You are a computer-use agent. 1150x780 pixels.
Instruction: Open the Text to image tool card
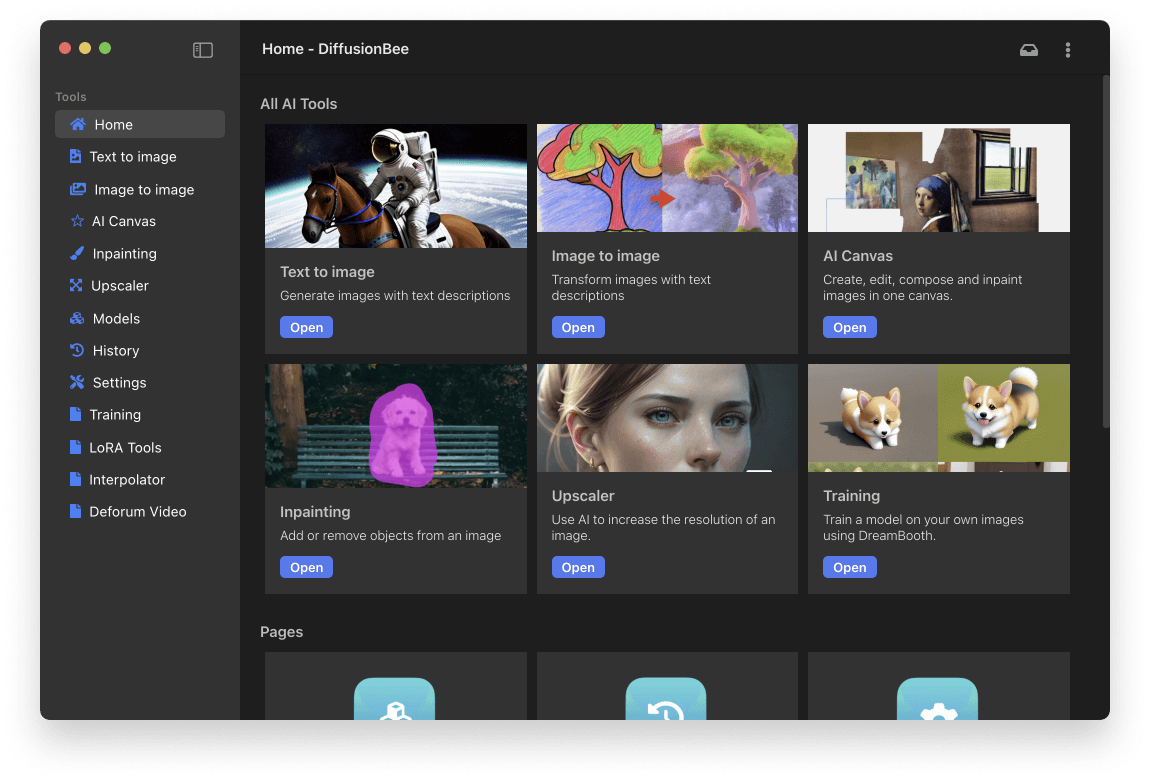pyautogui.click(x=307, y=327)
